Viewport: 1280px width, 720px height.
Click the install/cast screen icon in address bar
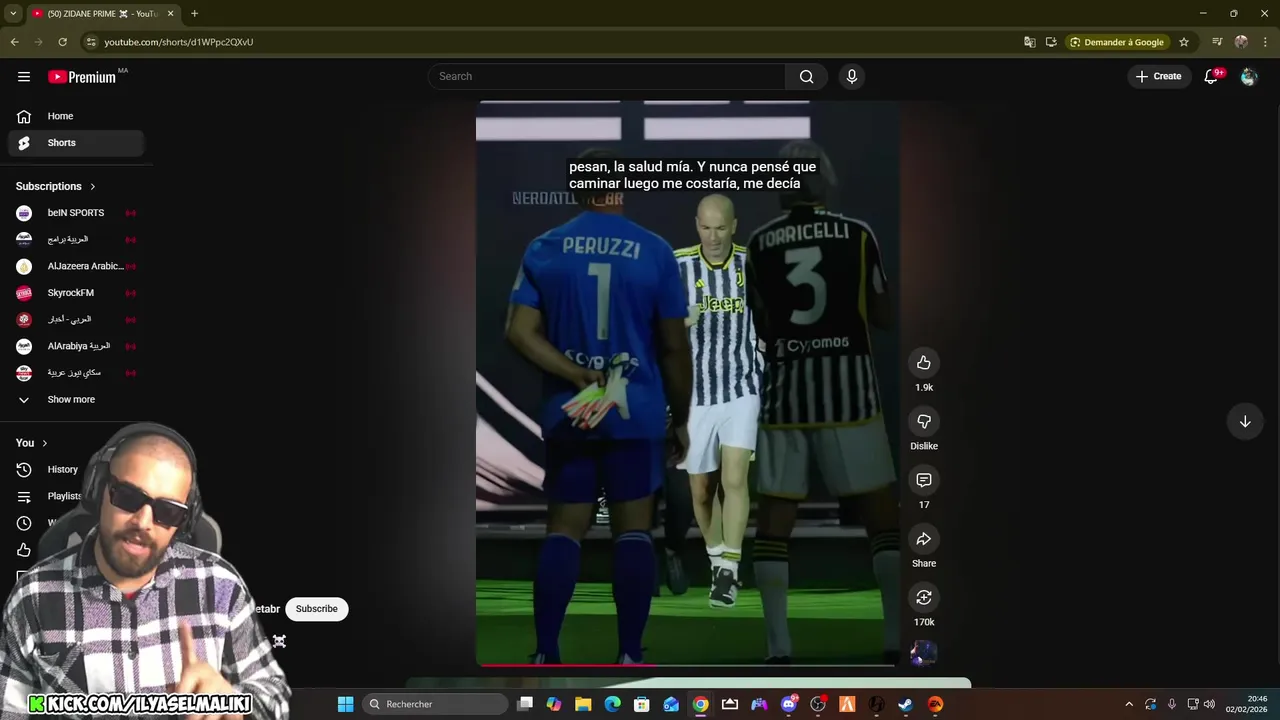point(1051,42)
